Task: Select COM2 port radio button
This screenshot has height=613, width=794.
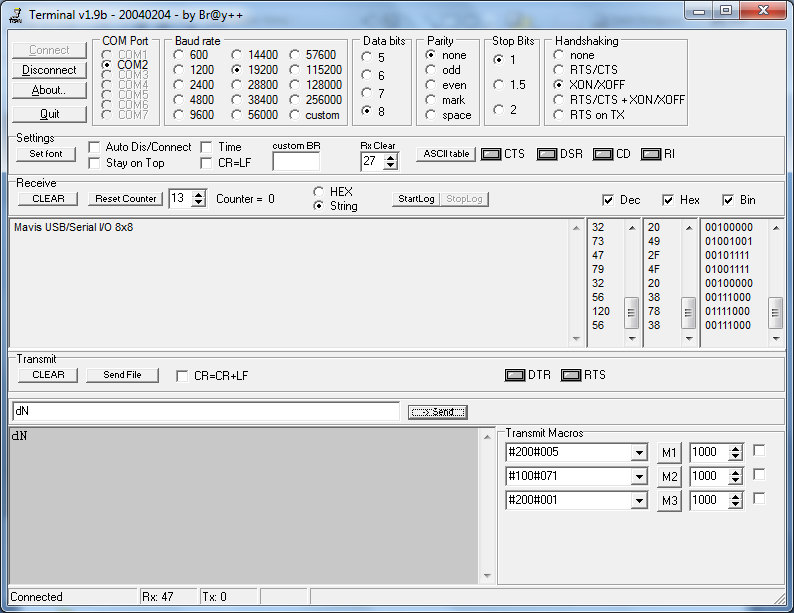Action: pos(106,65)
